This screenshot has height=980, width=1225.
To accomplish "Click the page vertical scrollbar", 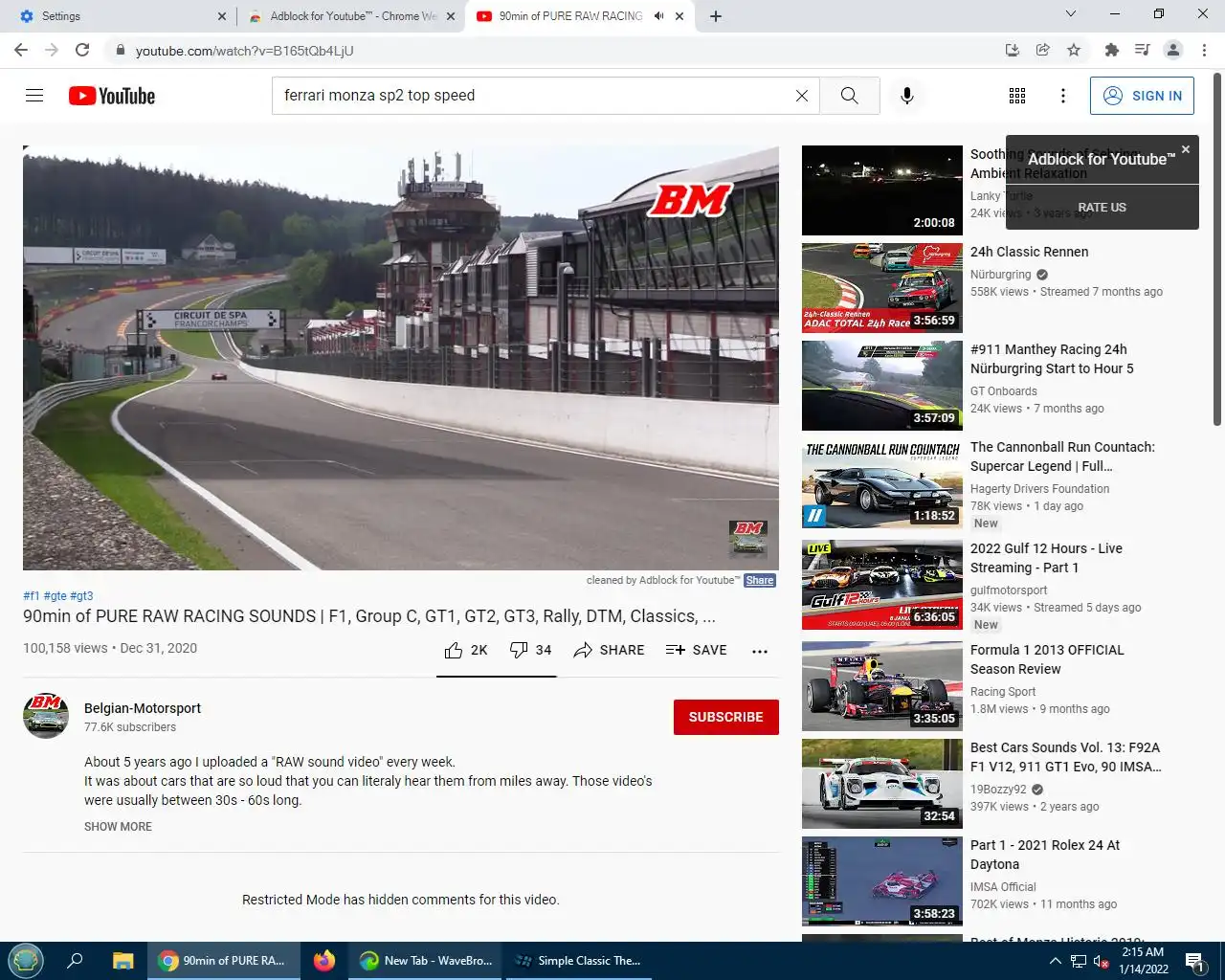I will (x=1217, y=249).
